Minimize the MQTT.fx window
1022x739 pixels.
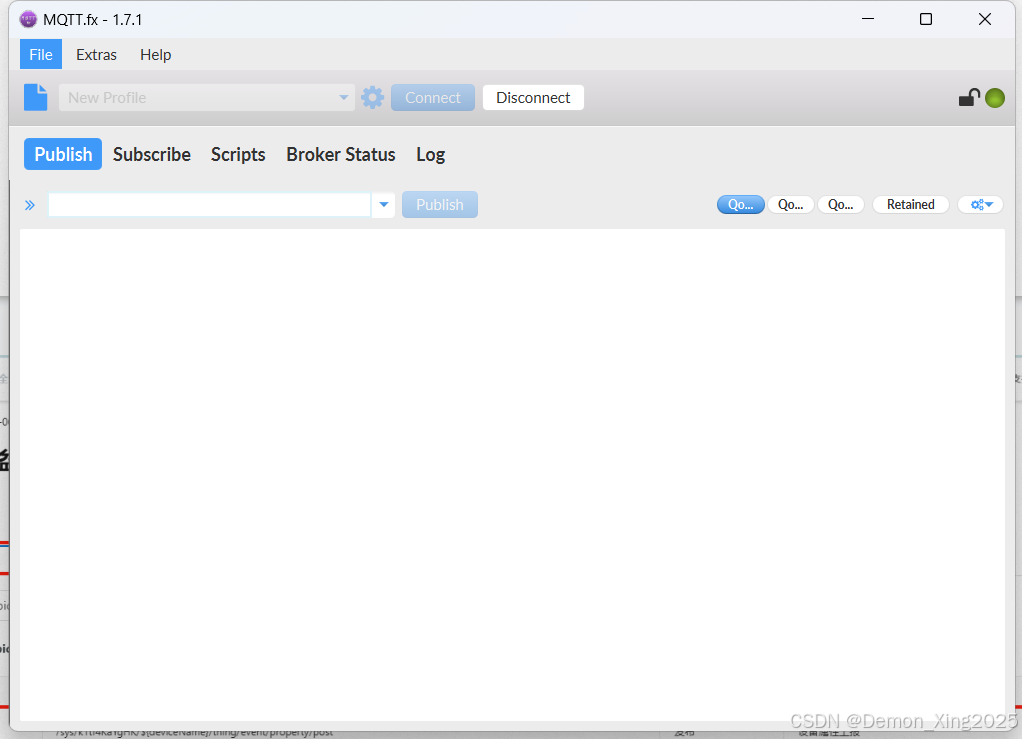pyautogui.click(x=868, y=20)
